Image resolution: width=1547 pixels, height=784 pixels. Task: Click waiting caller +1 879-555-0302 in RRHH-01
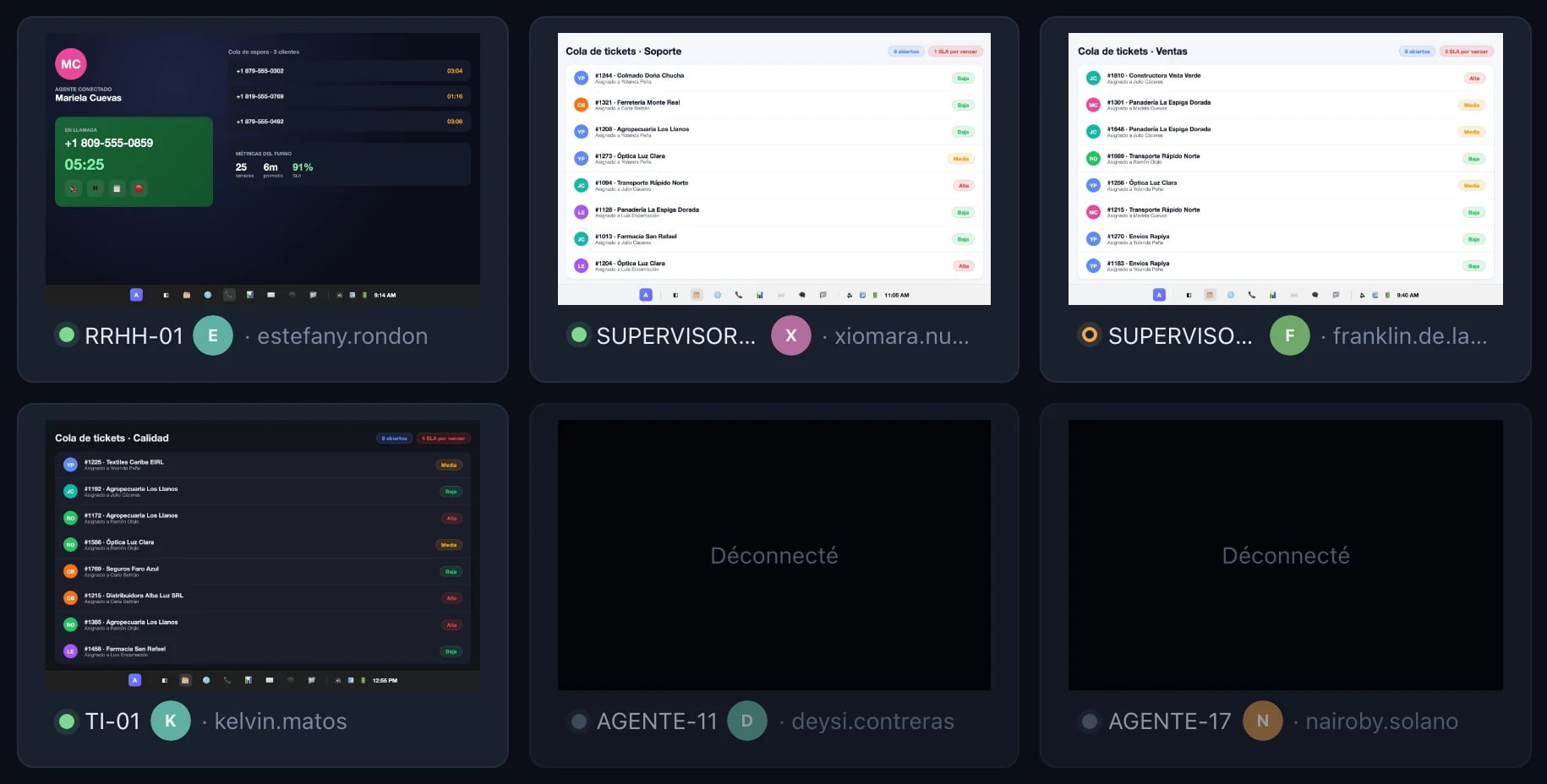point(349,71)
